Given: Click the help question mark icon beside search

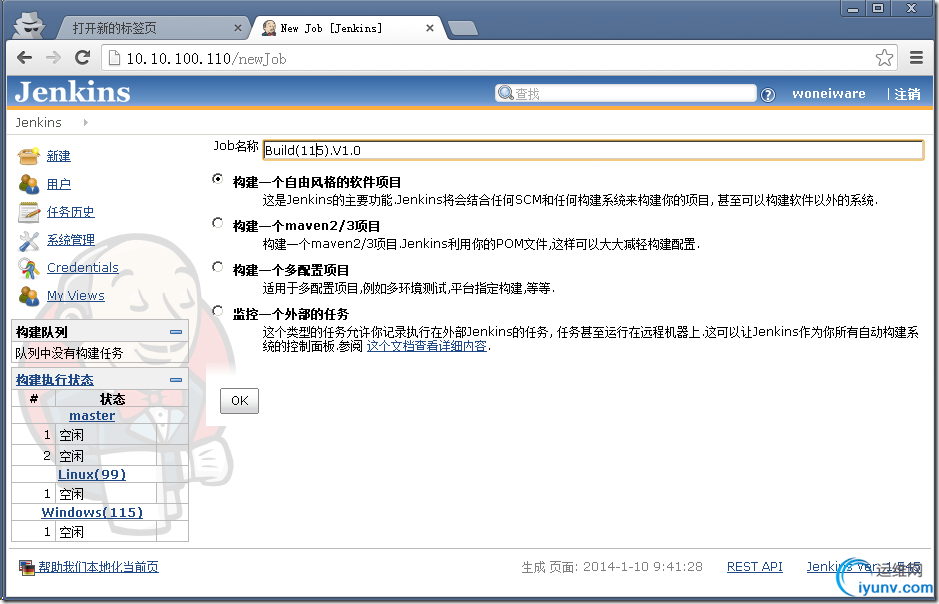Looking at the screenshot, I should 767,95.
